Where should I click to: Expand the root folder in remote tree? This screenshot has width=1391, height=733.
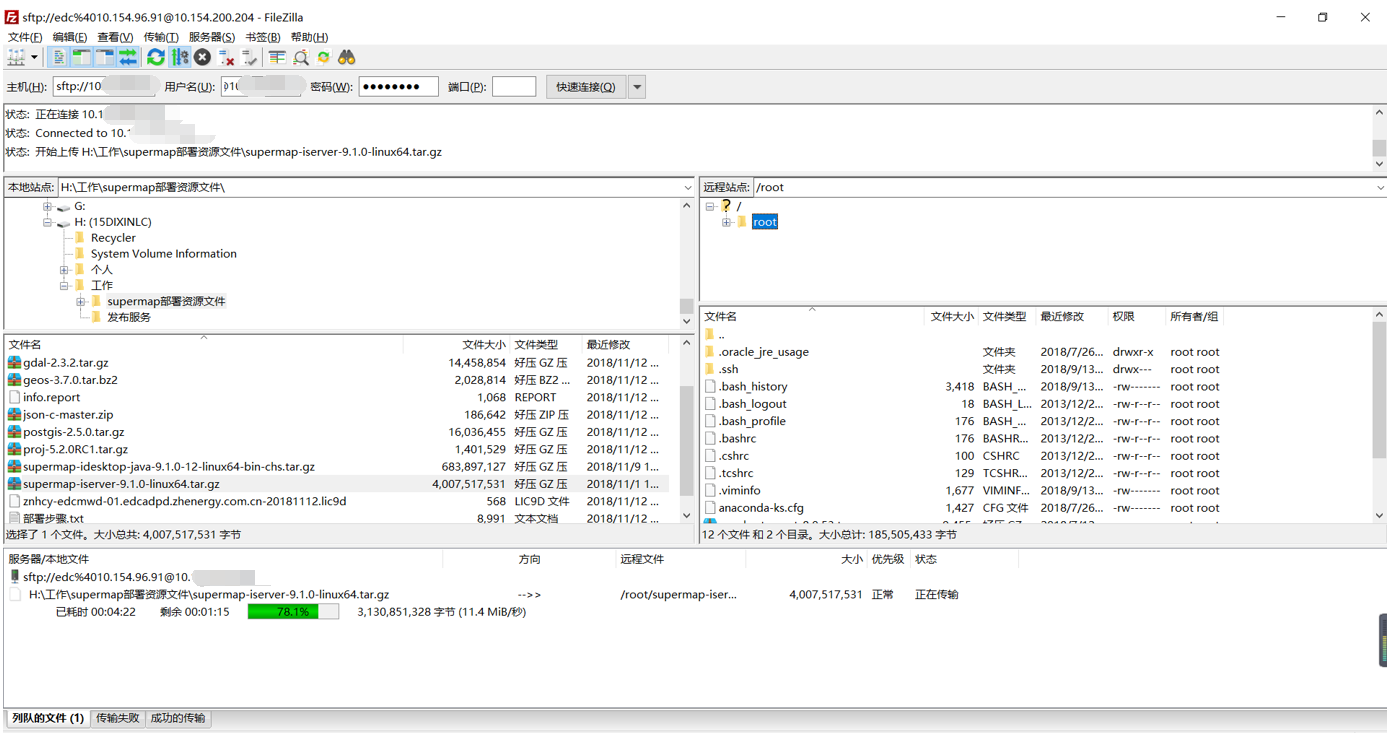(725, 221)
